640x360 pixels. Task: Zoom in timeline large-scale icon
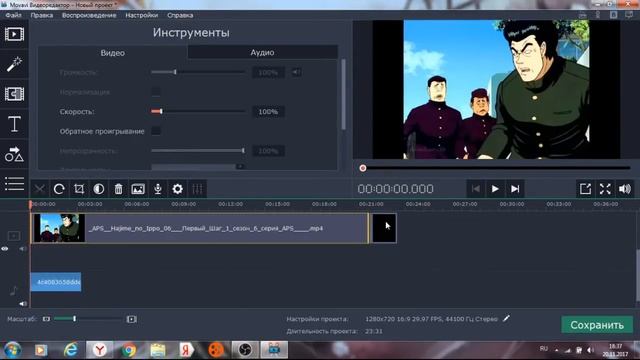(x=131, y=319)
